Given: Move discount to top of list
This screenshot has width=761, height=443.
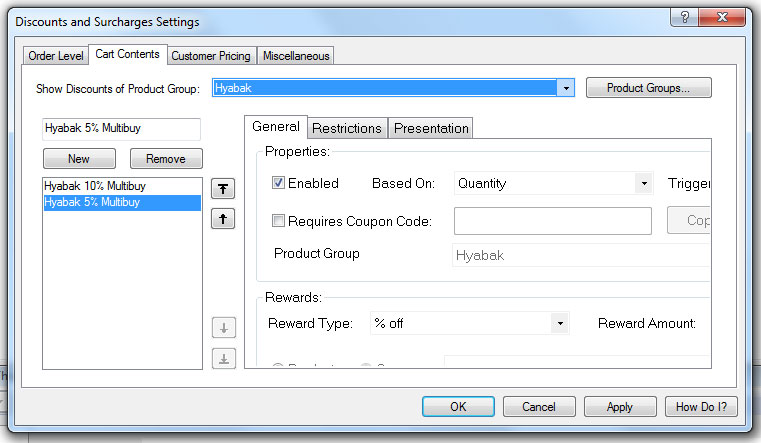Looking at the screenshot, I should tap(223, 189).
